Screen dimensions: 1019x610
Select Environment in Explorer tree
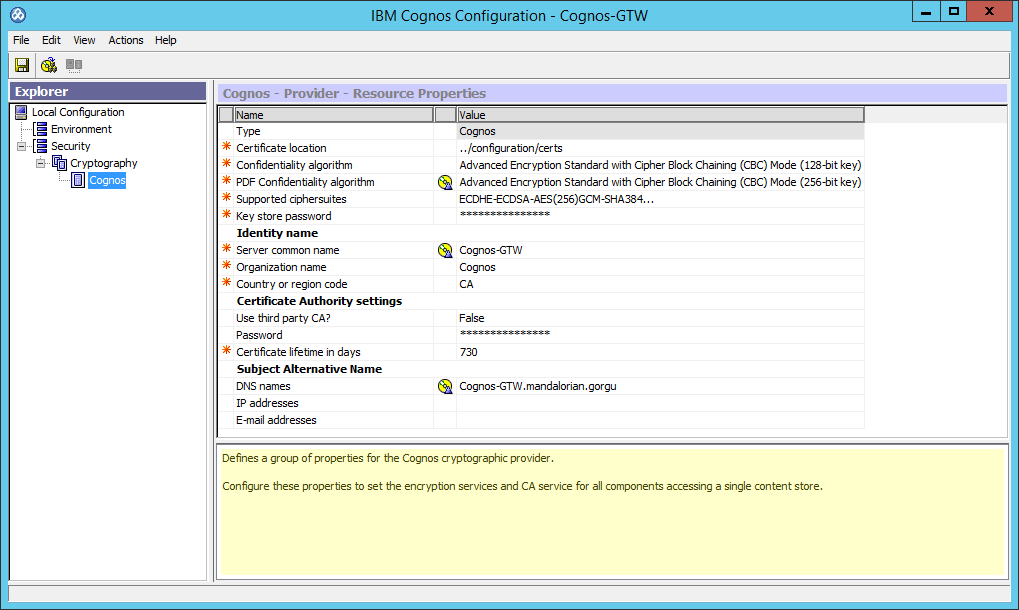(x=81, y=129)
